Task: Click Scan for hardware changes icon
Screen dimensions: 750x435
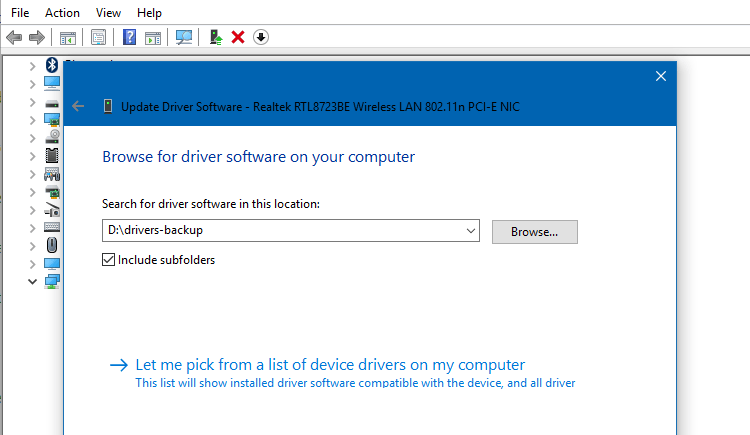Action: point(184,38)
